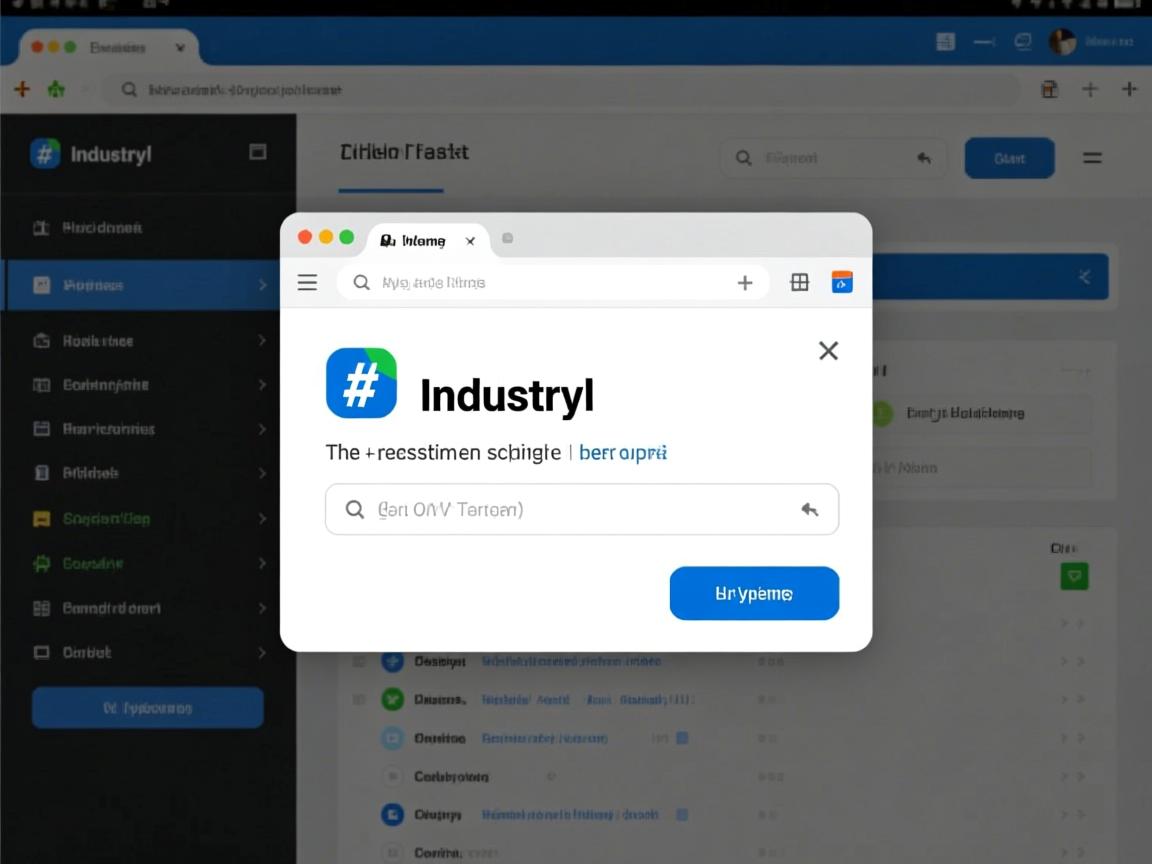Select the Omtet item in sidebar
1152x864 pixels.
coord(147,652)
